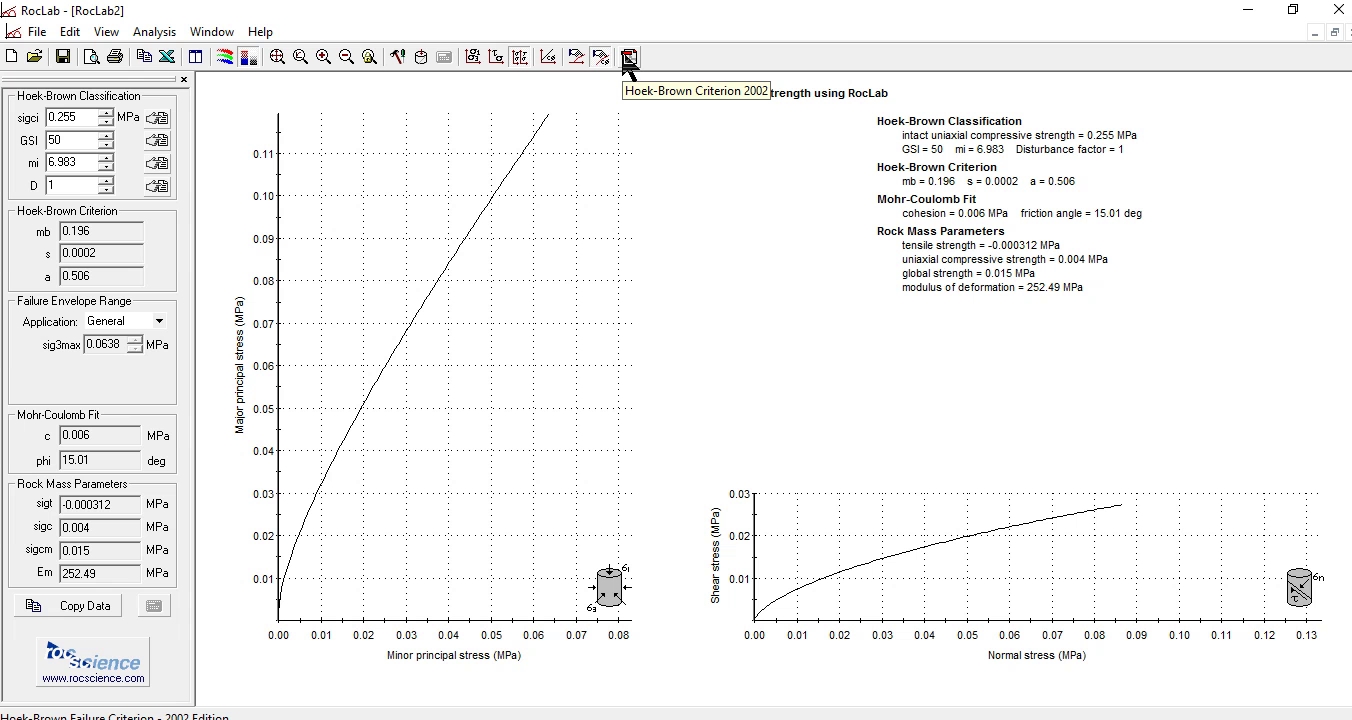Open the Analysis menu
1352x720 pixels.
[154, 32]
